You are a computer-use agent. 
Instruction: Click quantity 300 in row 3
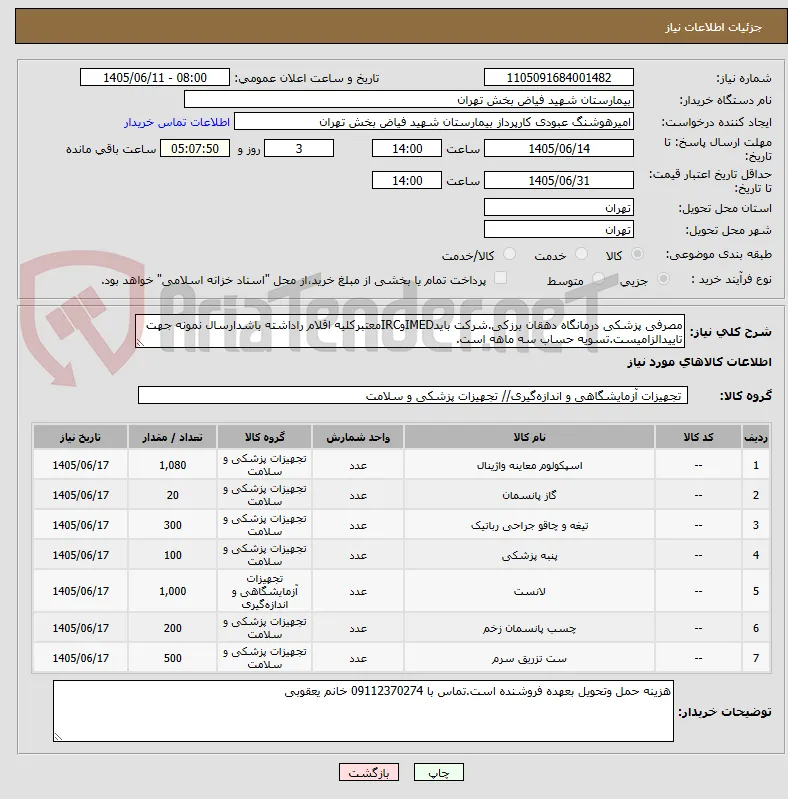click(173, 525)
